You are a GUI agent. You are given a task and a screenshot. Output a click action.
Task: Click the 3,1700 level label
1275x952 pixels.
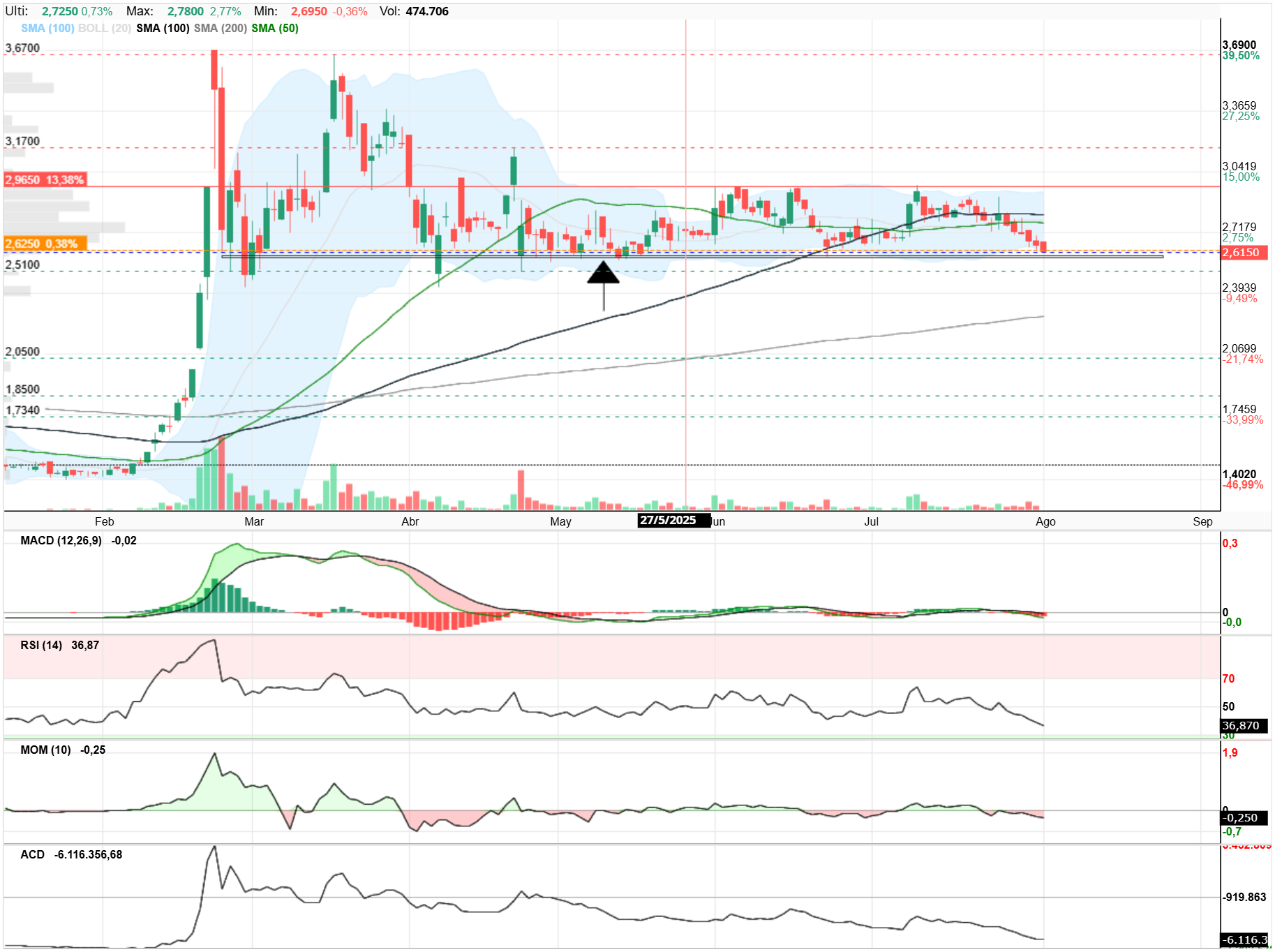click(22, 142)
